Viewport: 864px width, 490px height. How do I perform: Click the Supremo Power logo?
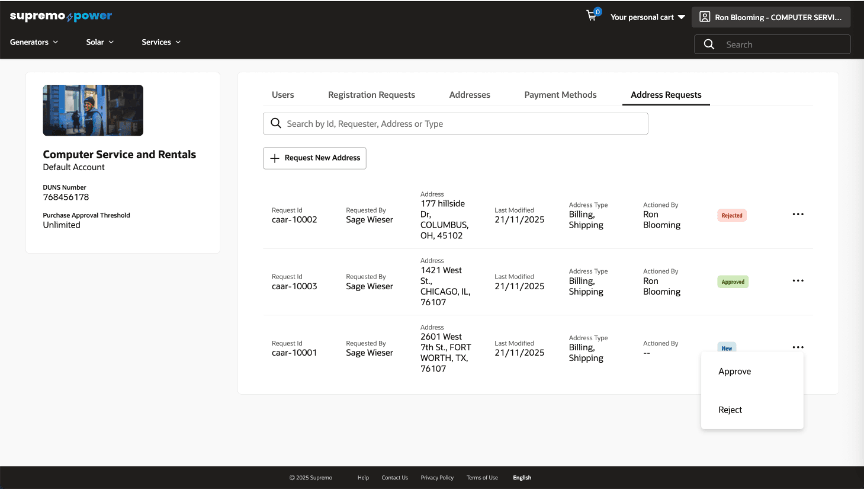click(x=61, y=16)
